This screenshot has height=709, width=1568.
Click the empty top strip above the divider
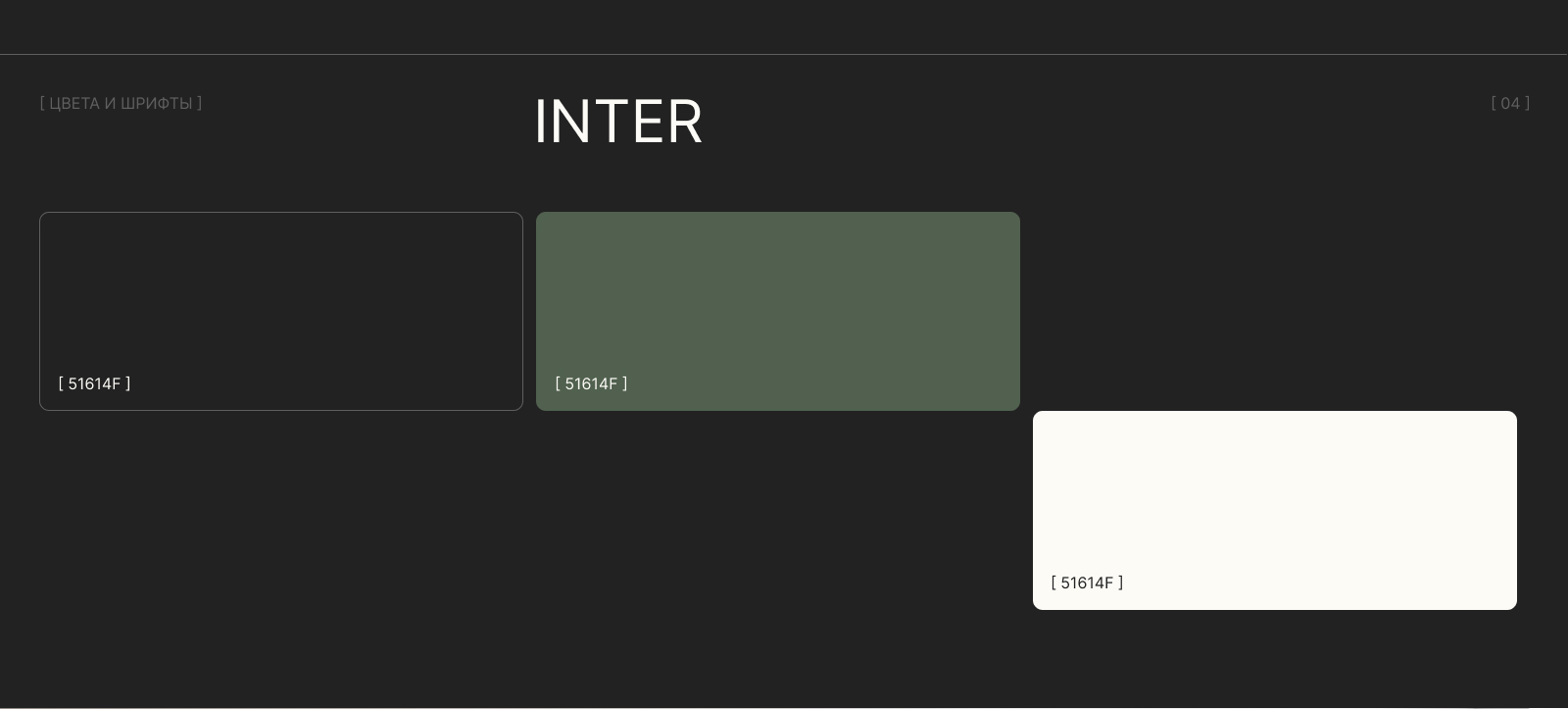pyautogui.click(x=784, y=26)
